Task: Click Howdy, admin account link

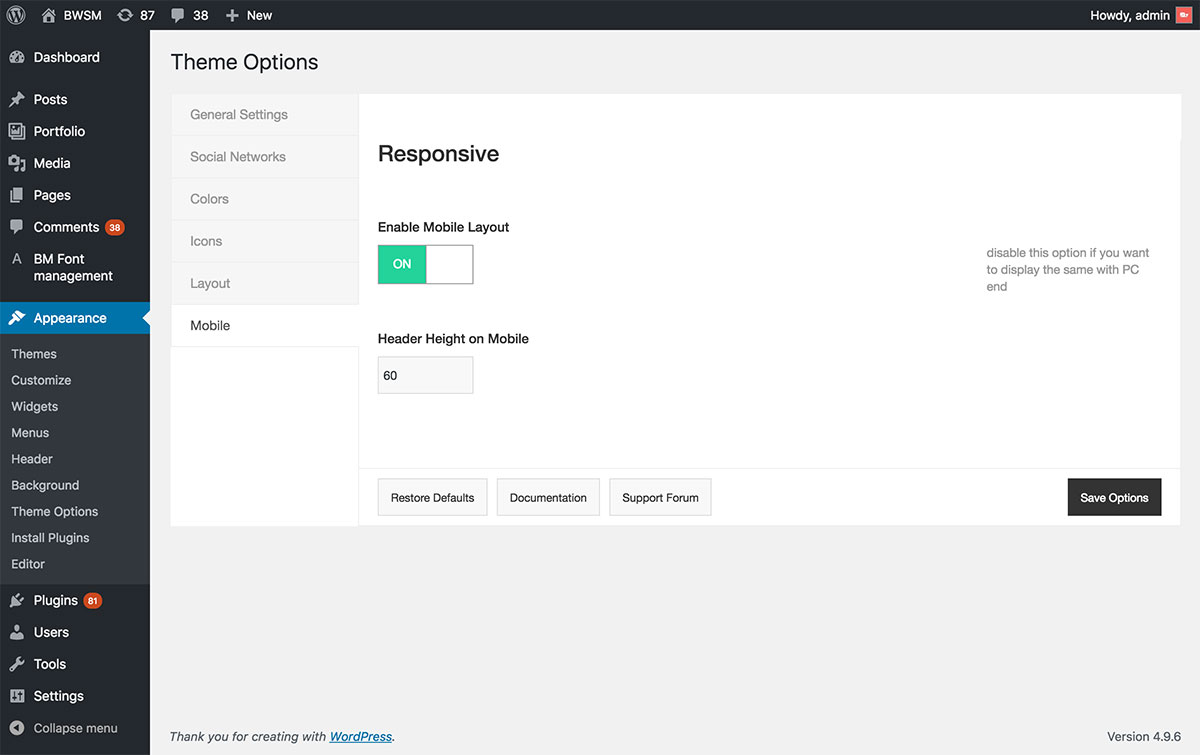Action: coord(1130,15)
